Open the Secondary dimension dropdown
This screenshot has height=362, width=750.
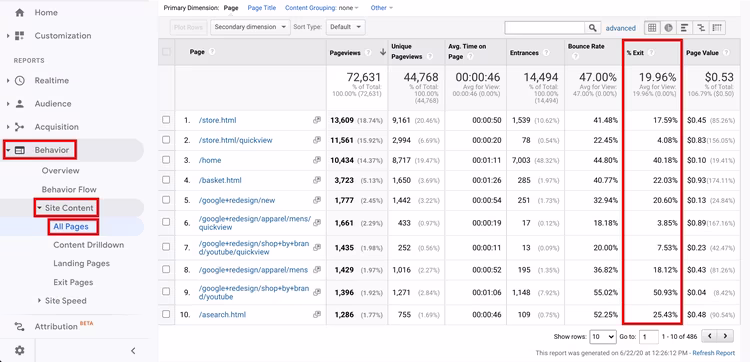point(250,27)
